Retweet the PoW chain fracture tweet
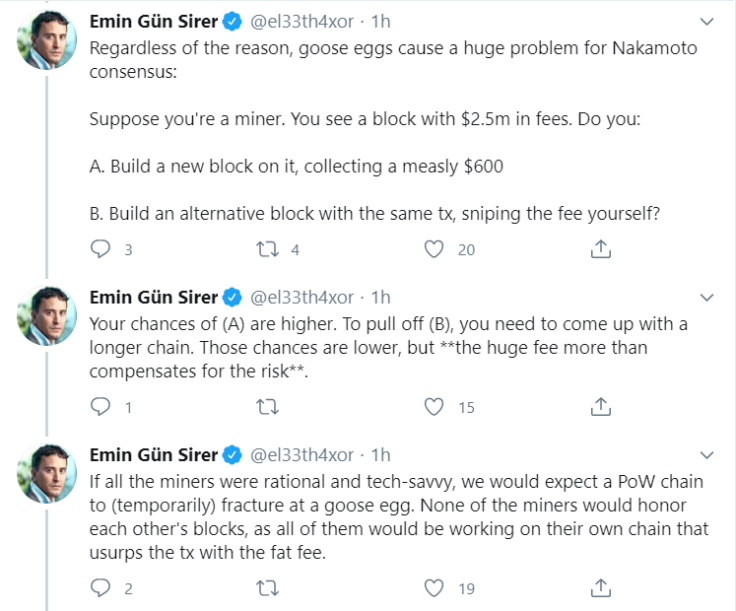Viewport: 736px width, 611px height. [268, 588]
